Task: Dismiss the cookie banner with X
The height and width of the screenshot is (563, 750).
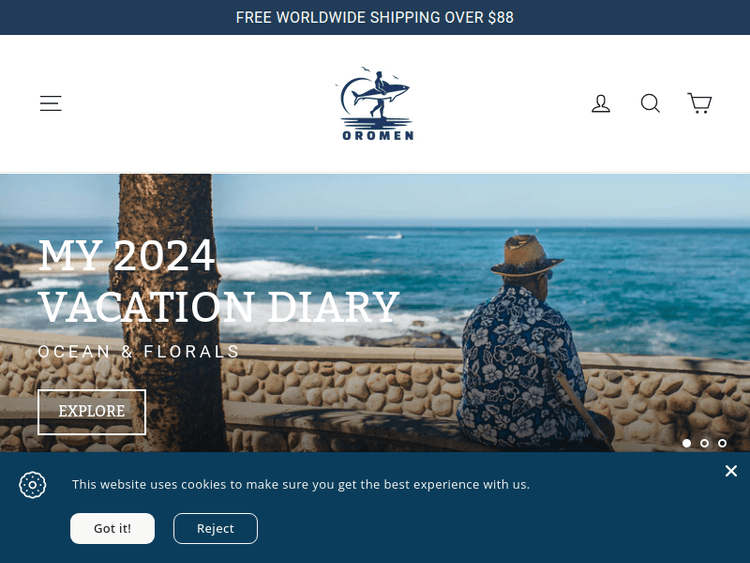Action: 731,471
